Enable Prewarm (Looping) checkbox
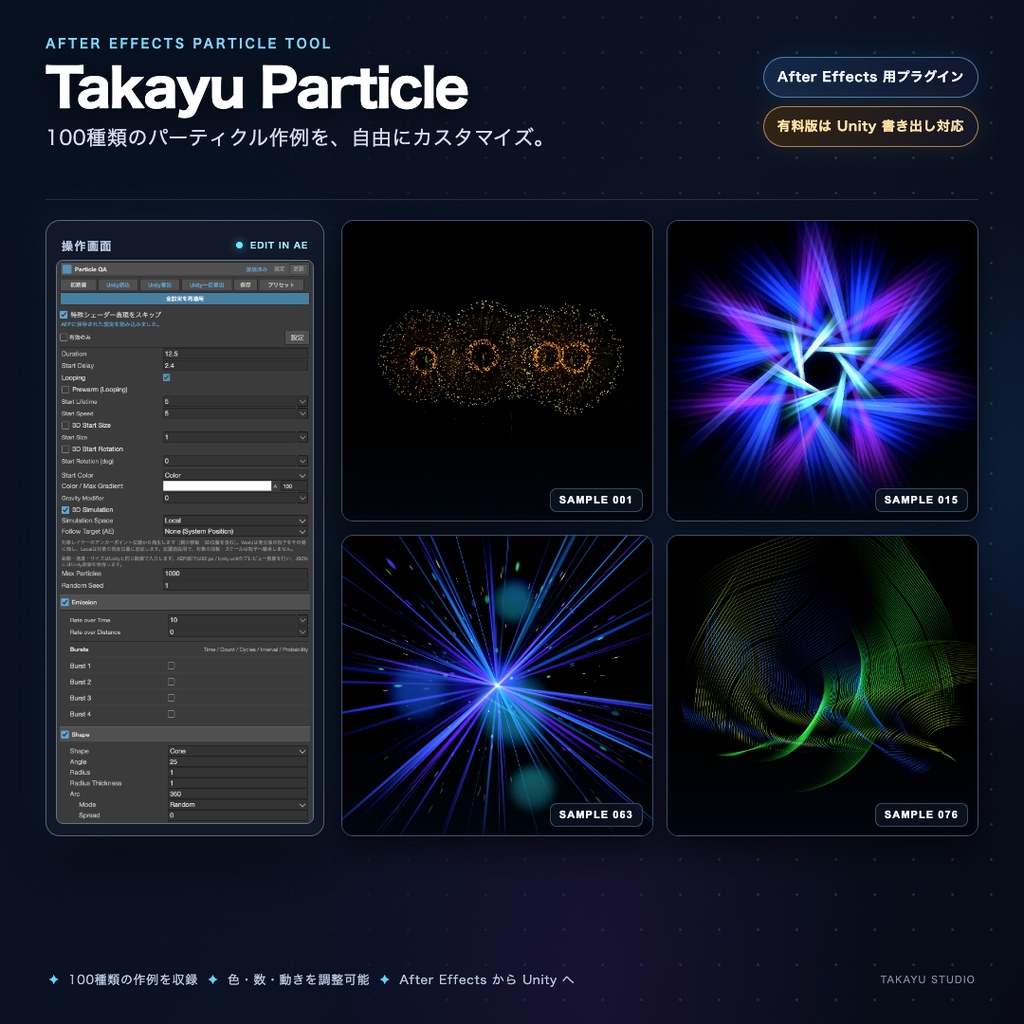This screenshot has width=1024, height=1024. tap(65, 390)
